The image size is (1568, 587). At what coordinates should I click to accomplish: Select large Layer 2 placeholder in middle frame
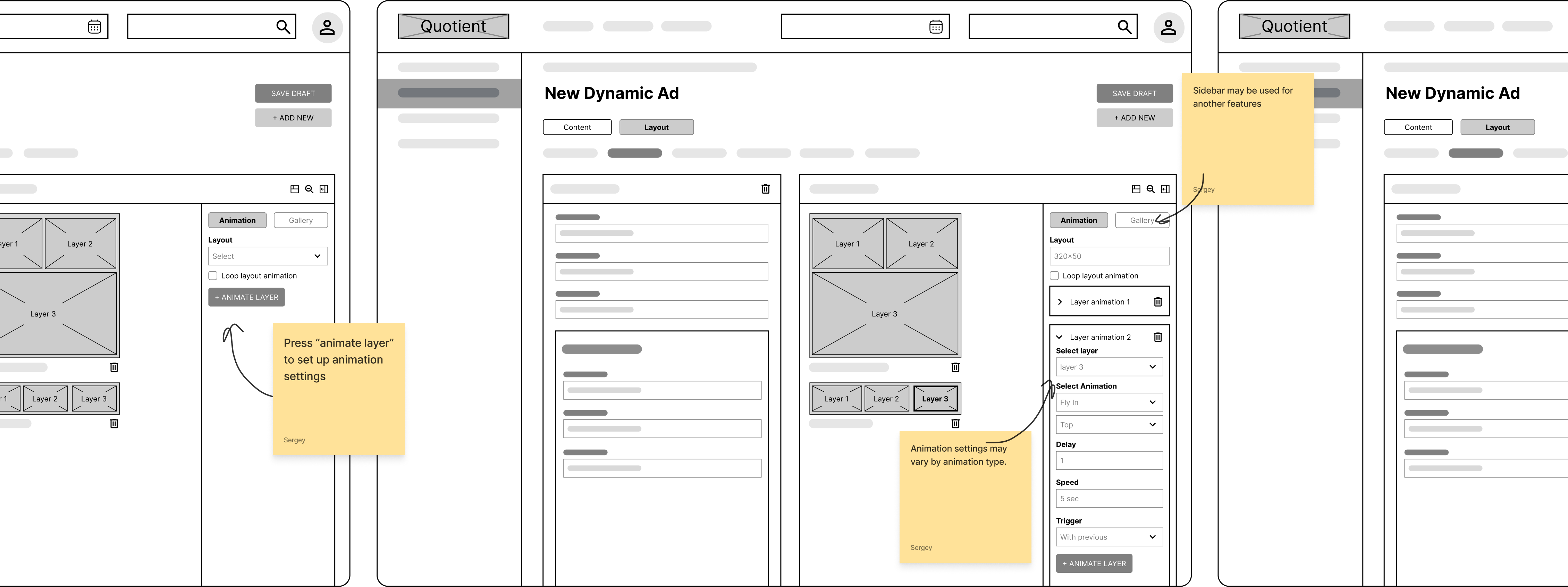pyautogui.click(x=921, y=243)
